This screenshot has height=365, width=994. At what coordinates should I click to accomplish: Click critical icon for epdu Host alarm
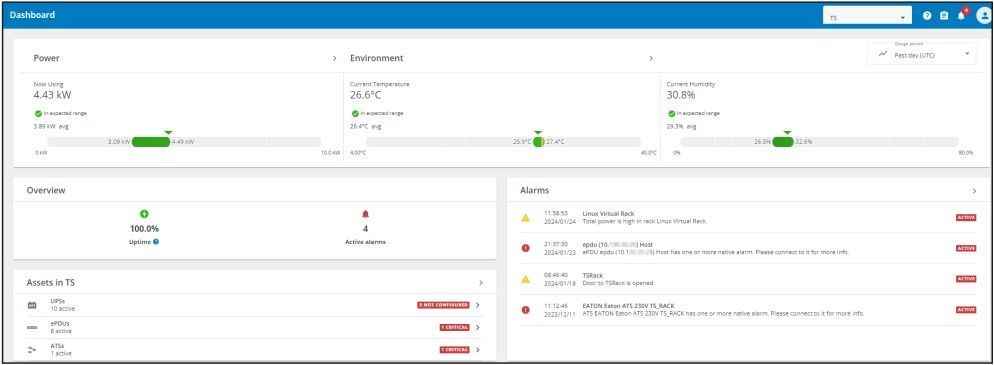click(525, 248)
